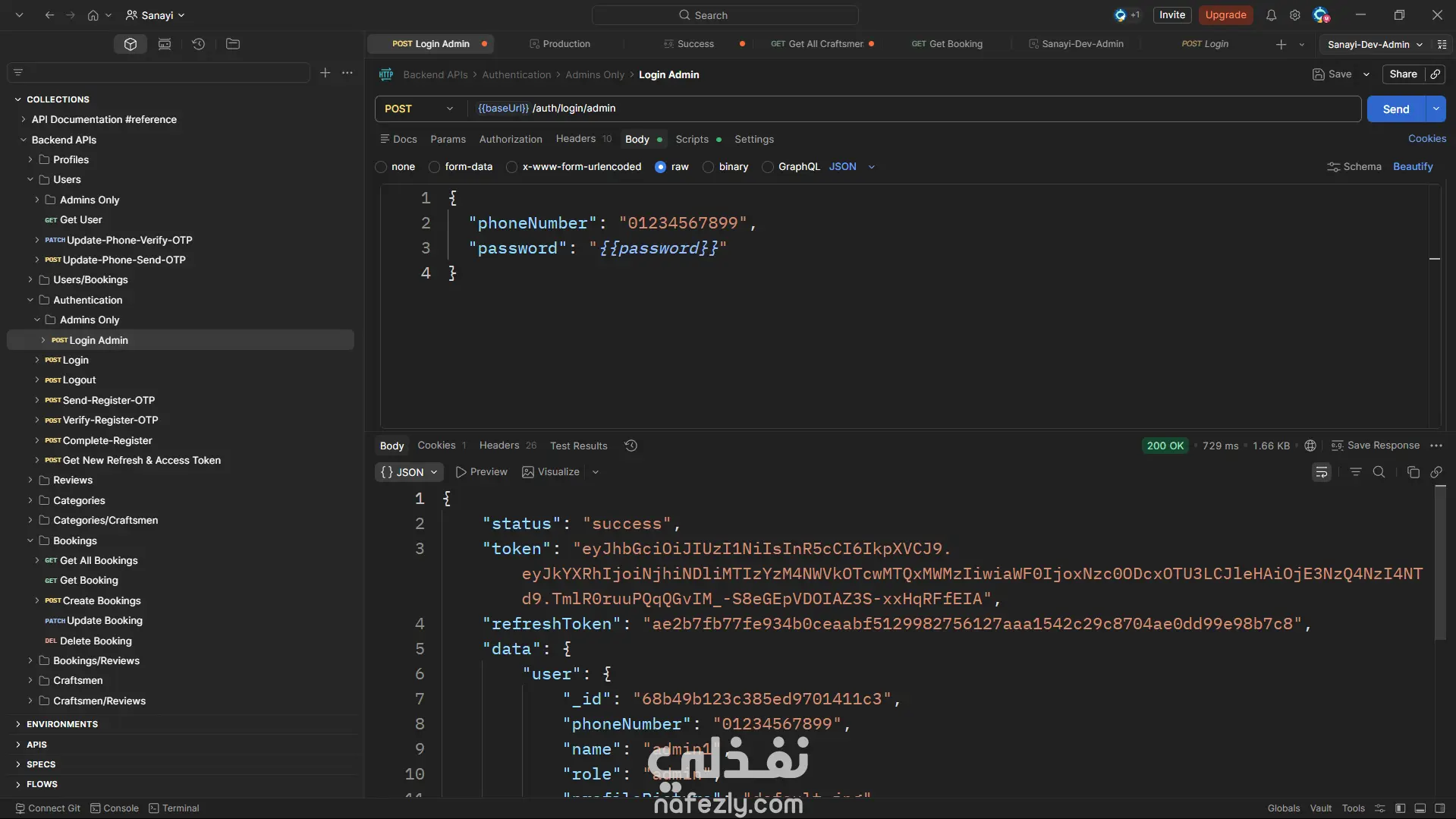Toggle response word wrap icon
This screenshot has width=1456, height=819.
pos(1321,472)
